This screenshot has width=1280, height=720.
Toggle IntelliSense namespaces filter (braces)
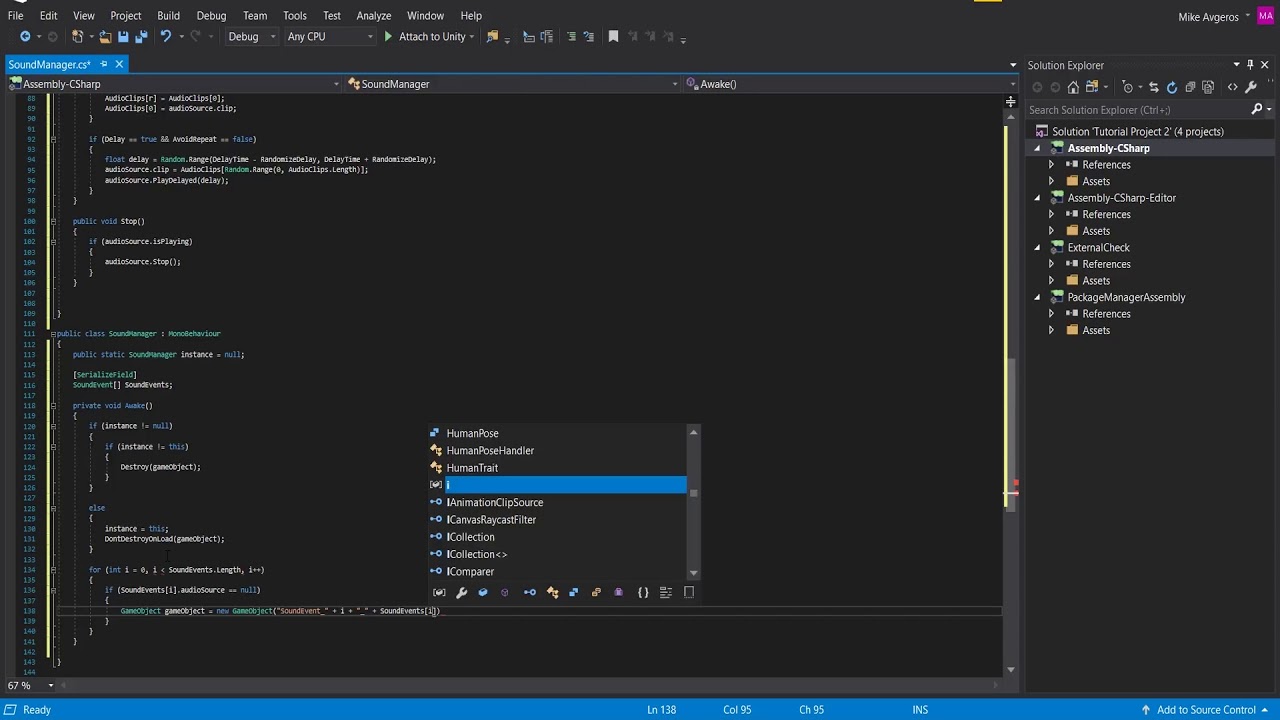(643, 592)
